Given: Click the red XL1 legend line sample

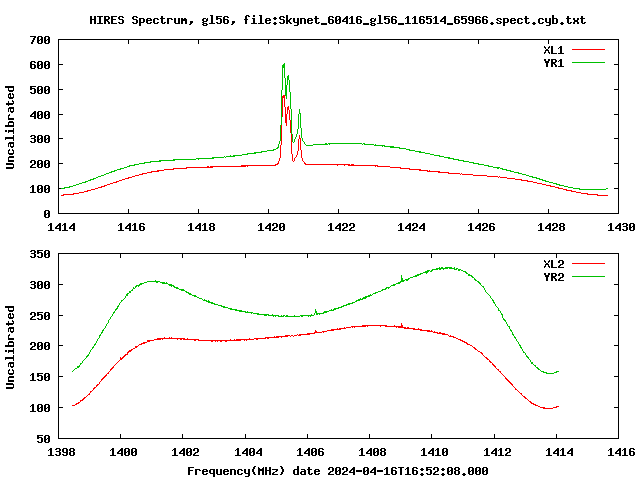Looking at the screenshot, I should [588, 50].
